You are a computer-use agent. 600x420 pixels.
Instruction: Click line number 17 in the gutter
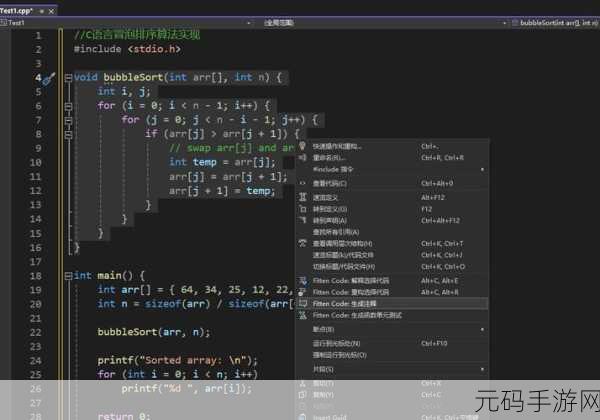(36, 262)
